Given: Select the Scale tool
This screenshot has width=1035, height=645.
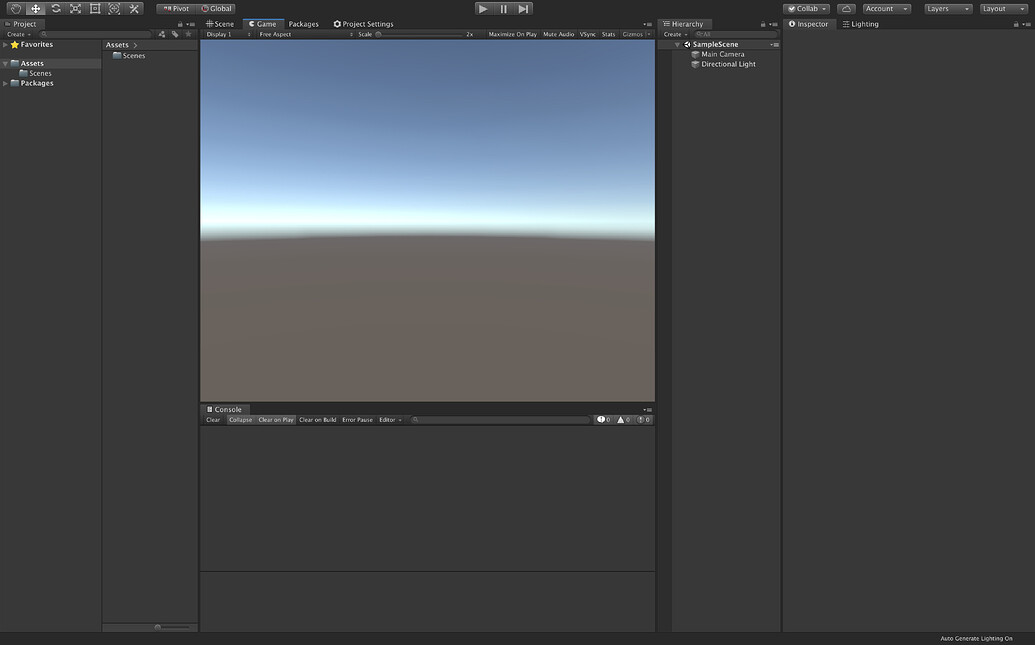Looking at the screenshot, I should tap(75, 8).
